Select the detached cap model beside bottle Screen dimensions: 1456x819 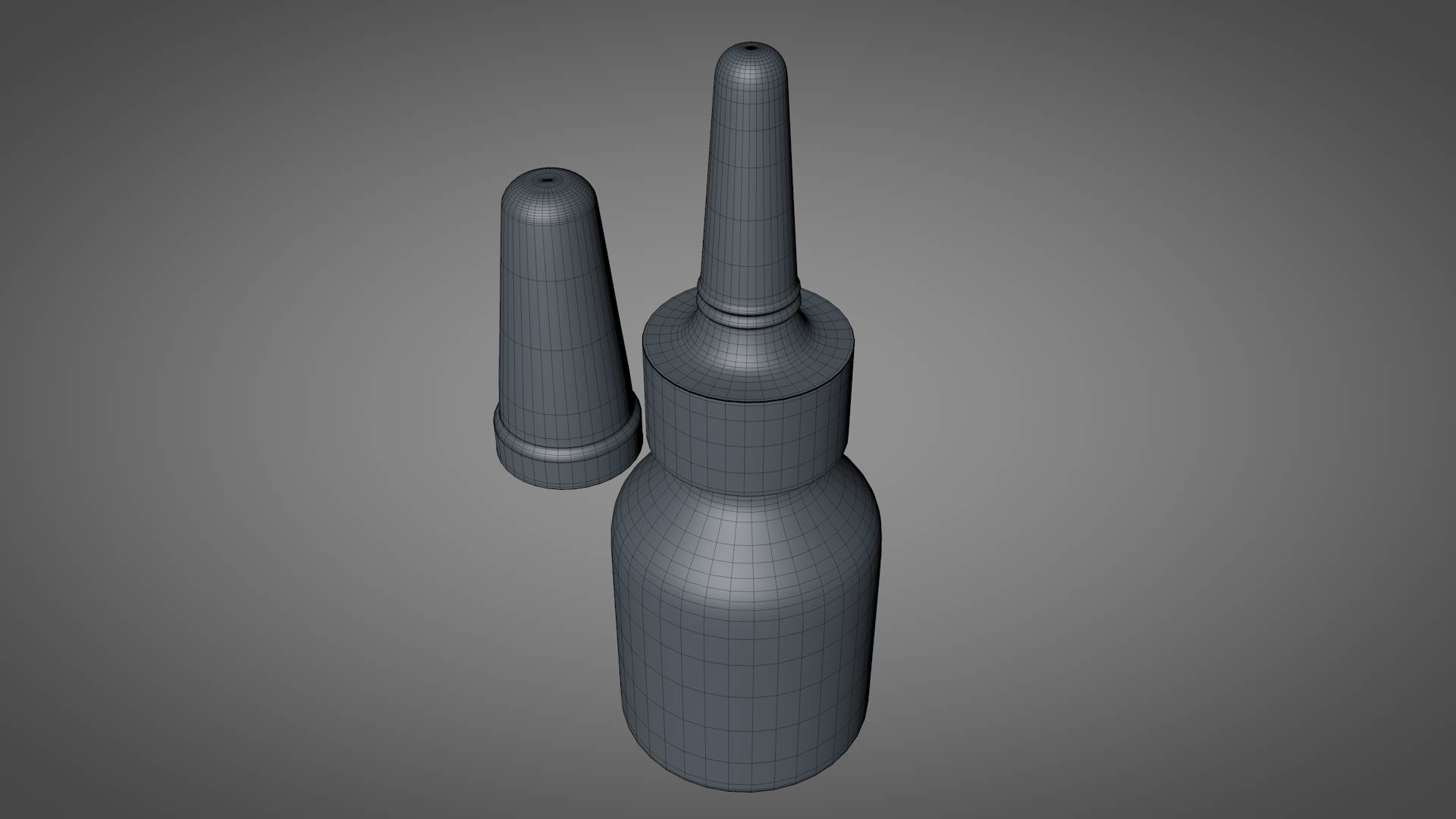point(568,328)
